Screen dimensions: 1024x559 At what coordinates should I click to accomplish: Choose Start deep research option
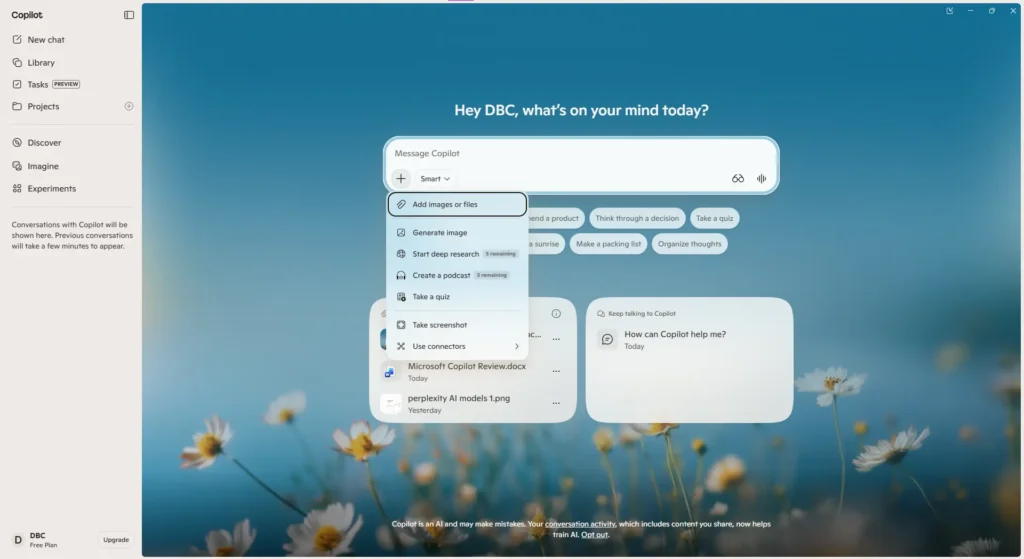click(x=457, y=254)
